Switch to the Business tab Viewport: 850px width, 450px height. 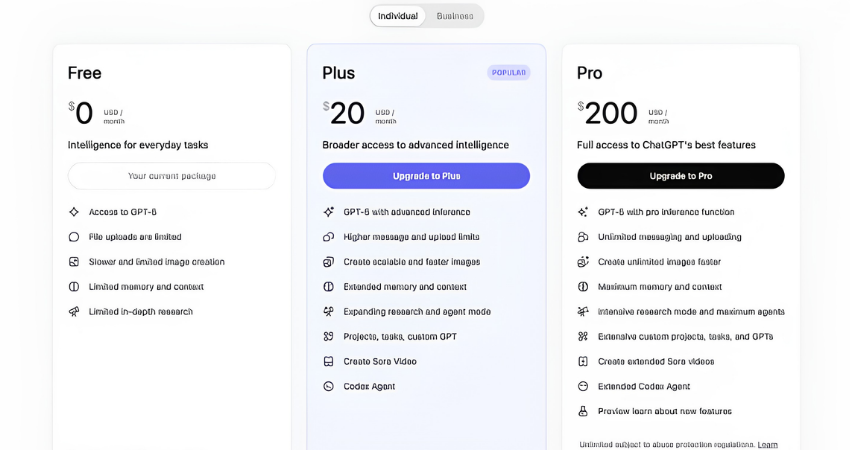(x=455, y=16)
